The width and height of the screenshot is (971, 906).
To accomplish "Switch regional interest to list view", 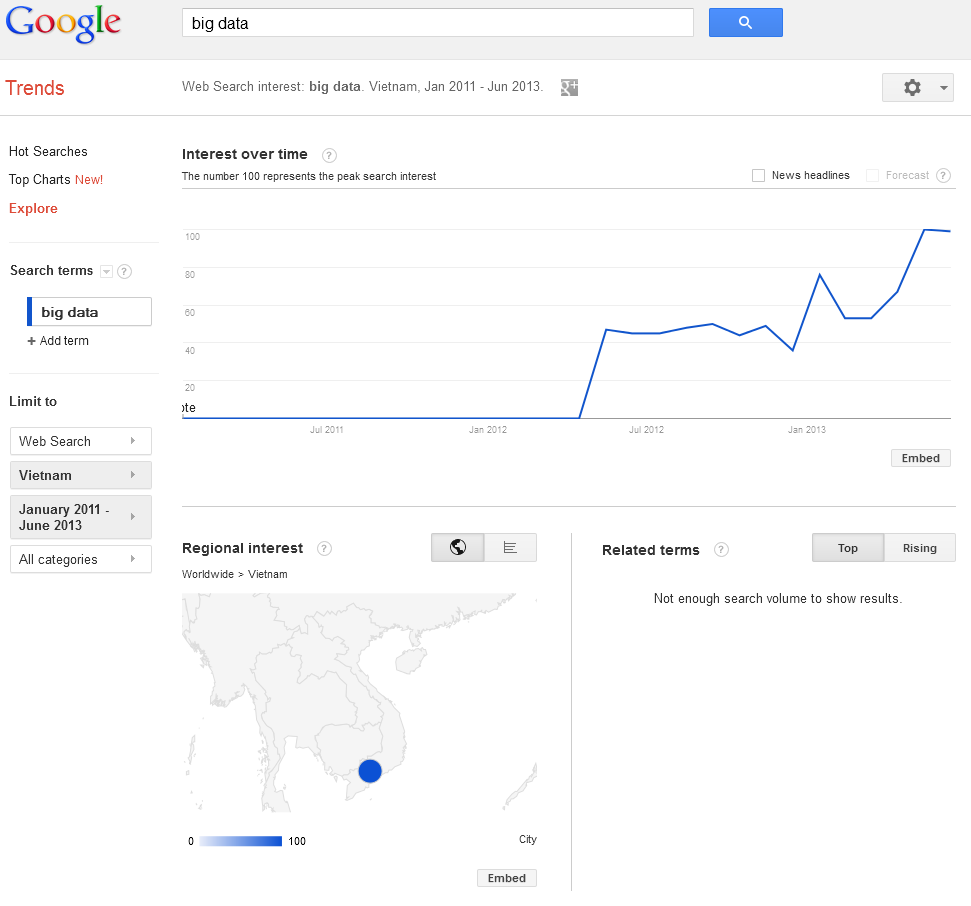I will click(510, 547).
